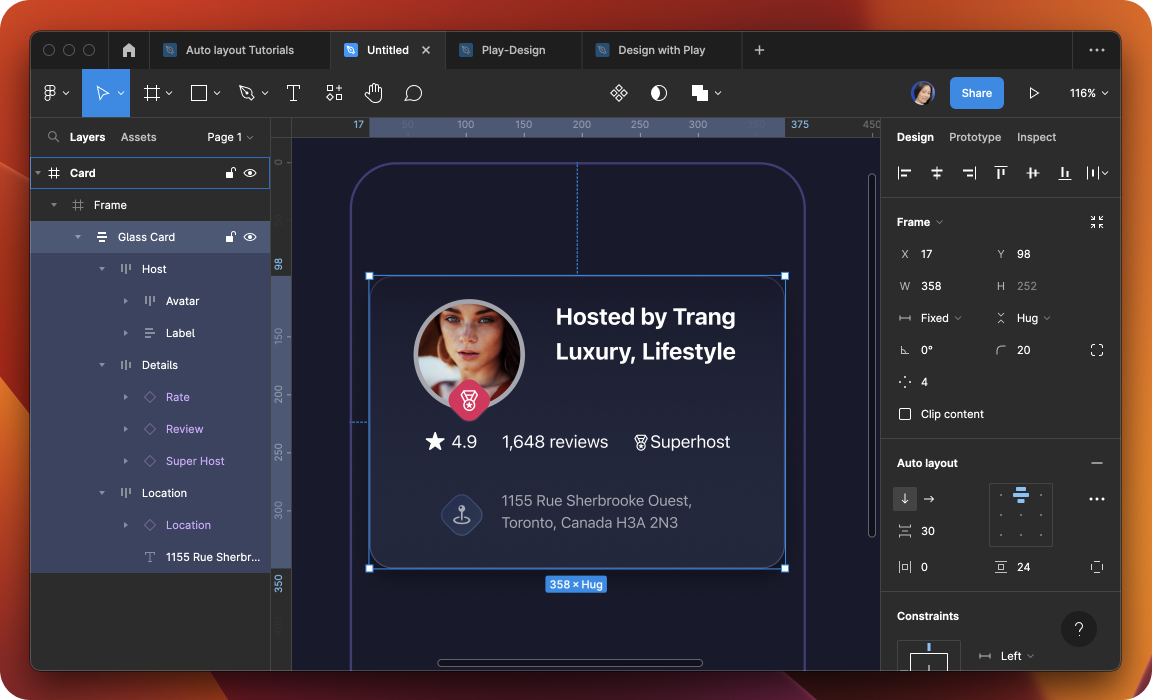Click the Share button

(976, 93)
